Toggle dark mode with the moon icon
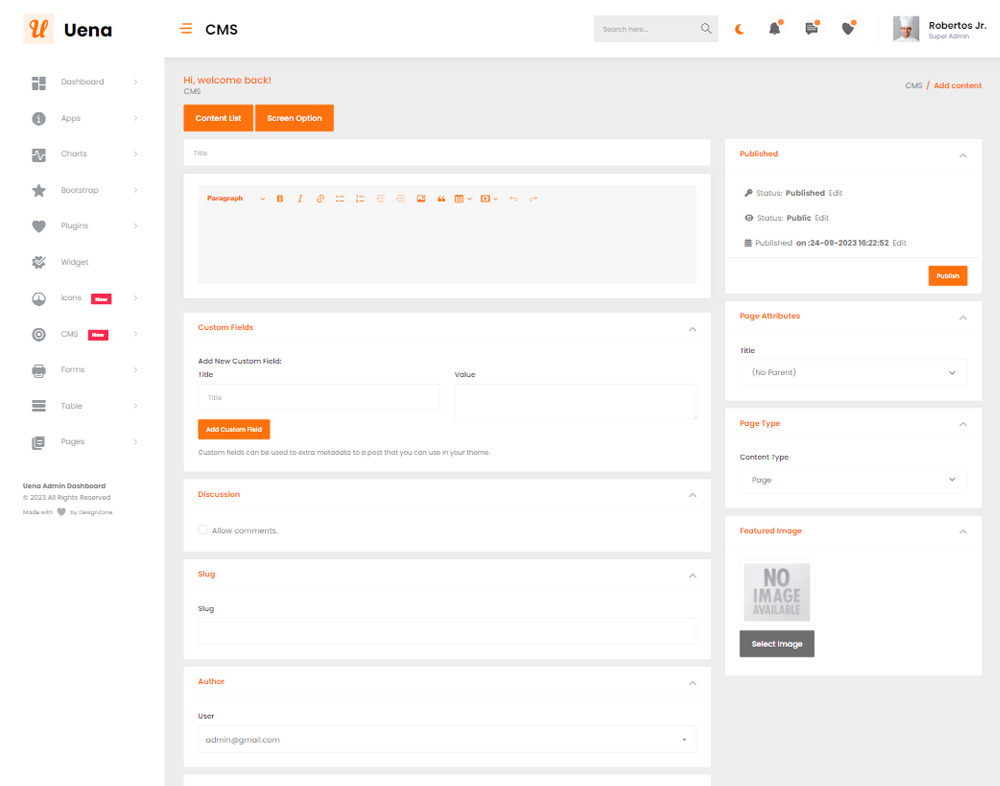The width and height of the screenshot is (1000, 786). tap(740, 29)
